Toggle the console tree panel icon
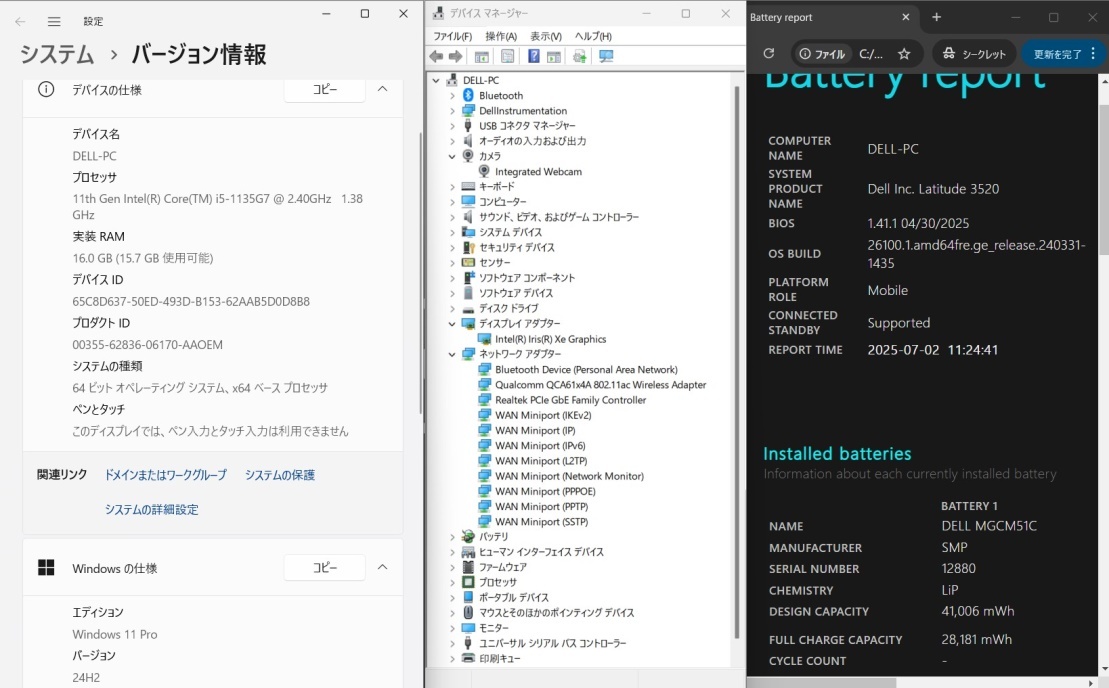The width and height of the screenshot is (1109, 688). pos(484,57)
